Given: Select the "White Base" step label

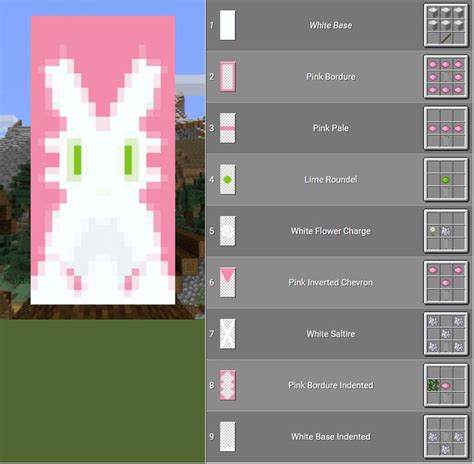Looking at the screenshot, I should click(x=331, y=25).
